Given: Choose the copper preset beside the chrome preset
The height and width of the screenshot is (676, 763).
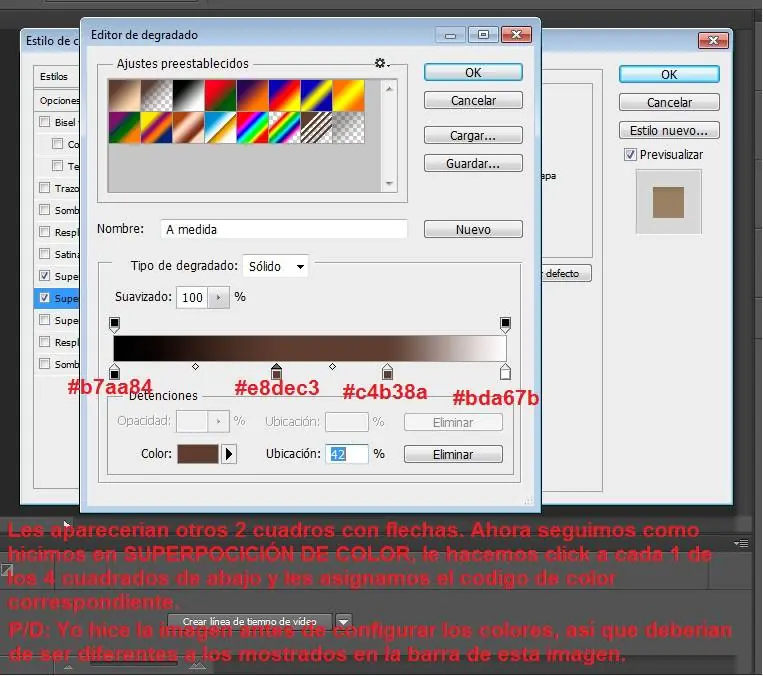Looking at the screenshot, I should click(188, 128).
